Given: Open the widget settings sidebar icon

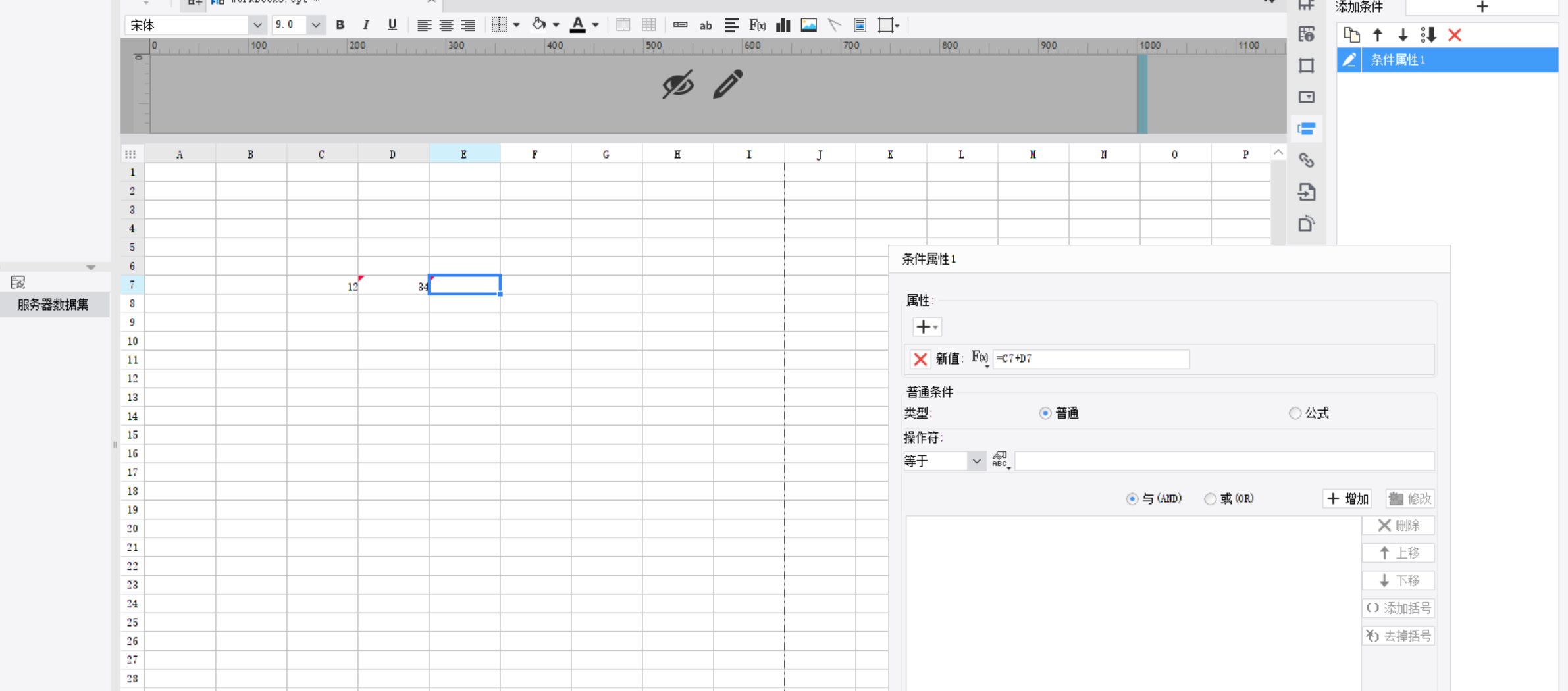Looking at the screenshot, I should [1307, 97].
